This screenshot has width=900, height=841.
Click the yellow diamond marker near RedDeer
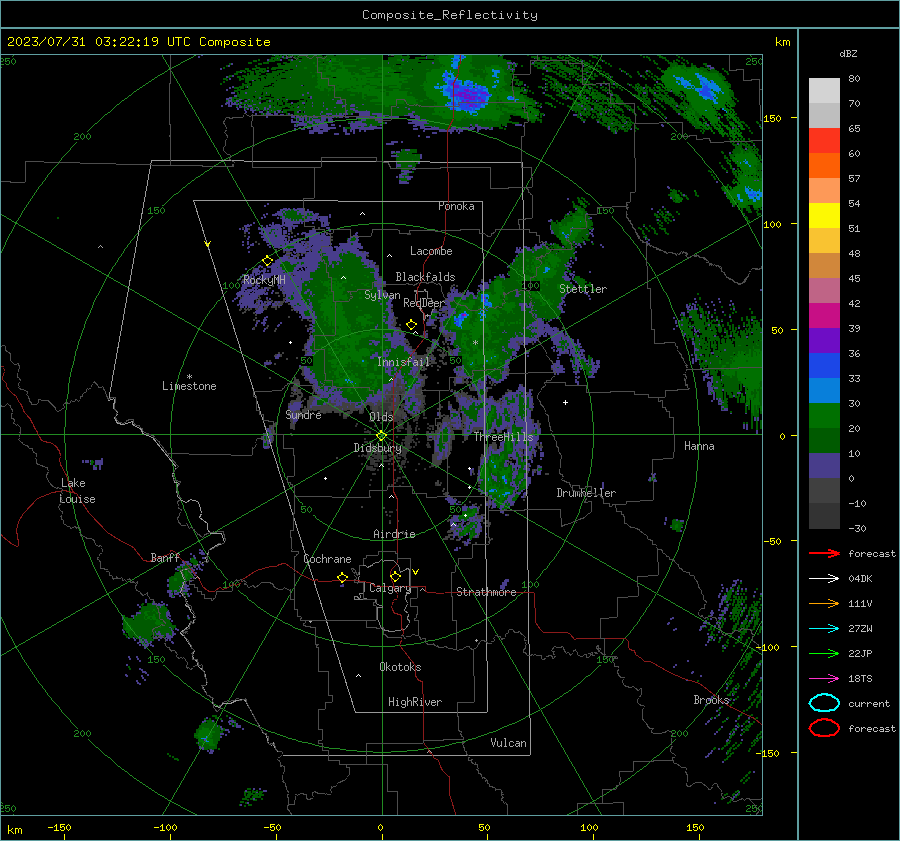click(411, 325)
